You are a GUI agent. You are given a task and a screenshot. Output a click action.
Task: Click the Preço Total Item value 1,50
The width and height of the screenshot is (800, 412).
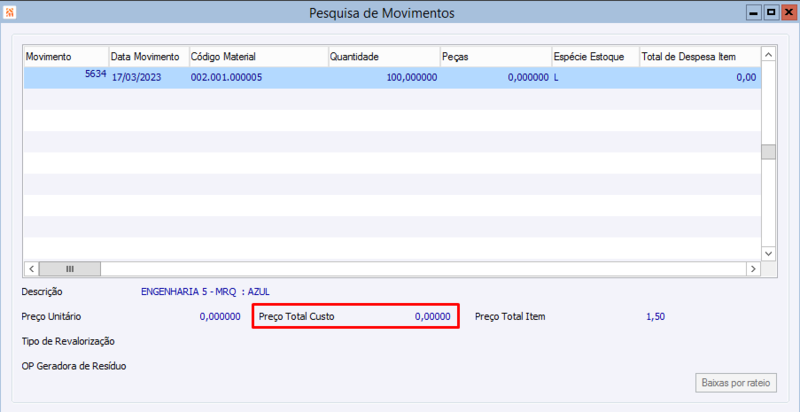[x=656, y=317]
